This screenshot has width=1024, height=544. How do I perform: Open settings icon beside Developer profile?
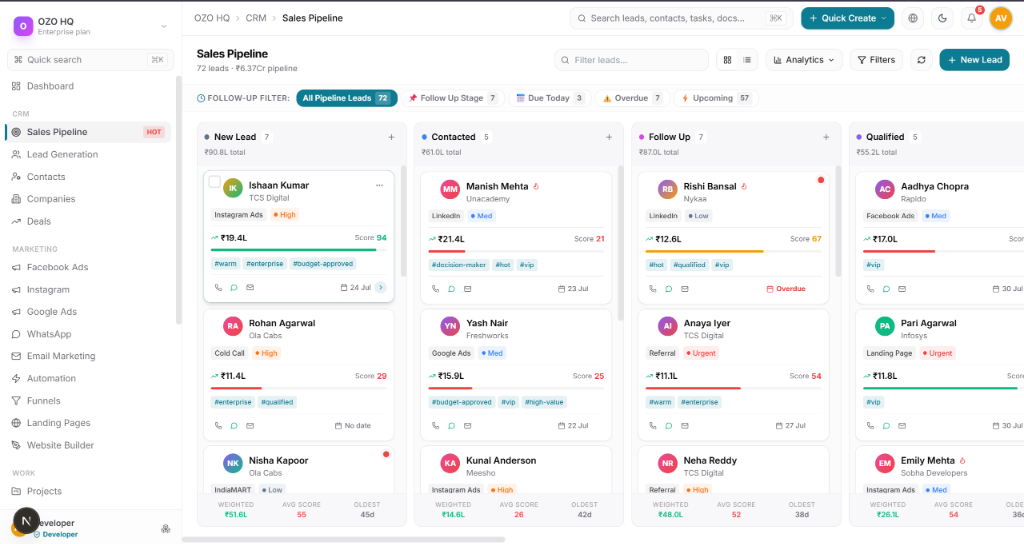click(166, 528)
